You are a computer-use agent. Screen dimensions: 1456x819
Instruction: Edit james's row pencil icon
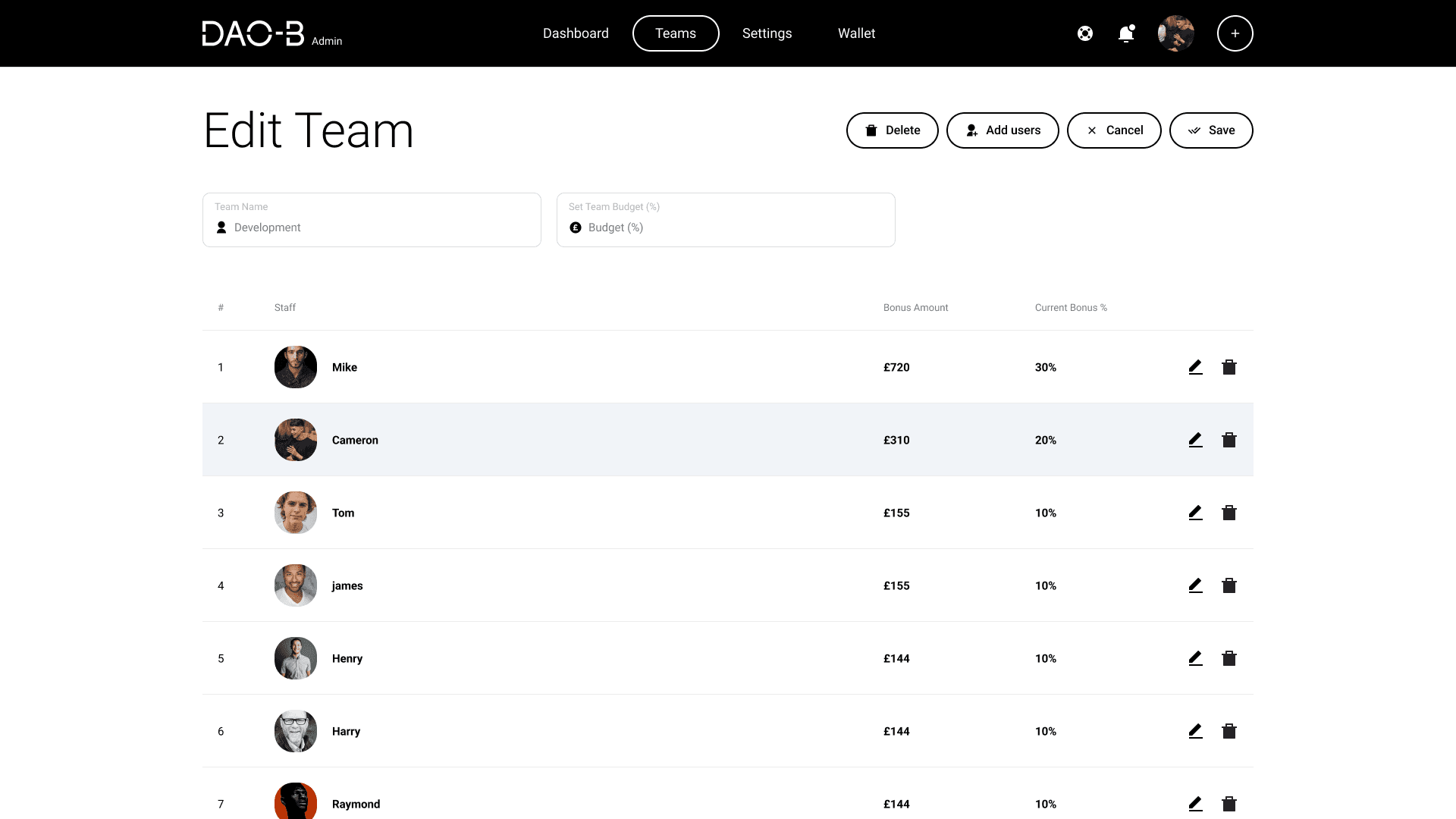coord(1196,585)
